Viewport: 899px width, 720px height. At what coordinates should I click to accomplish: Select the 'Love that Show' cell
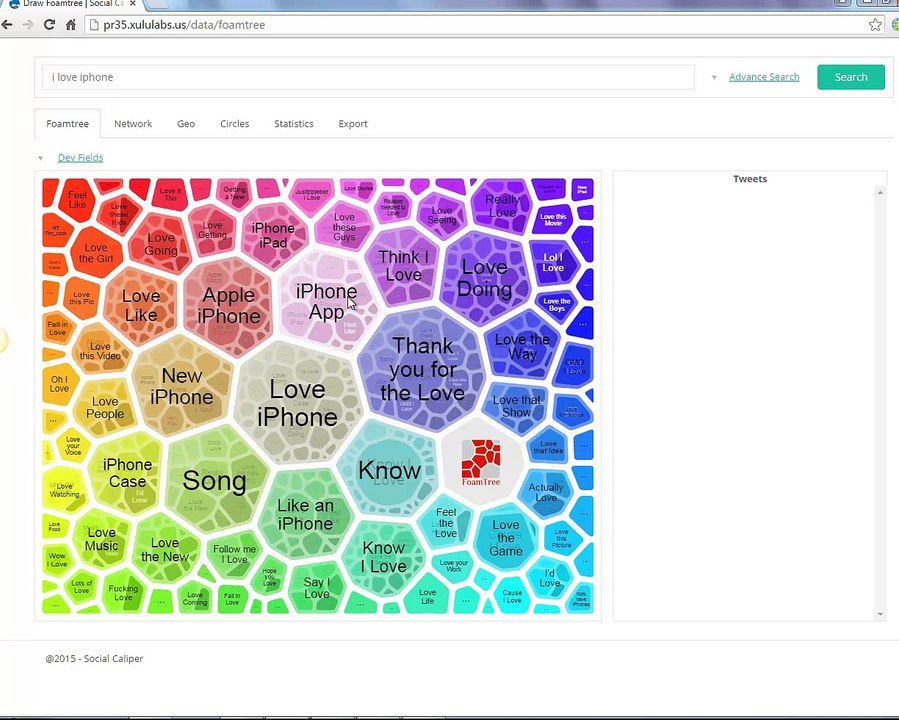pyautogui.click(x=517, y=406)
